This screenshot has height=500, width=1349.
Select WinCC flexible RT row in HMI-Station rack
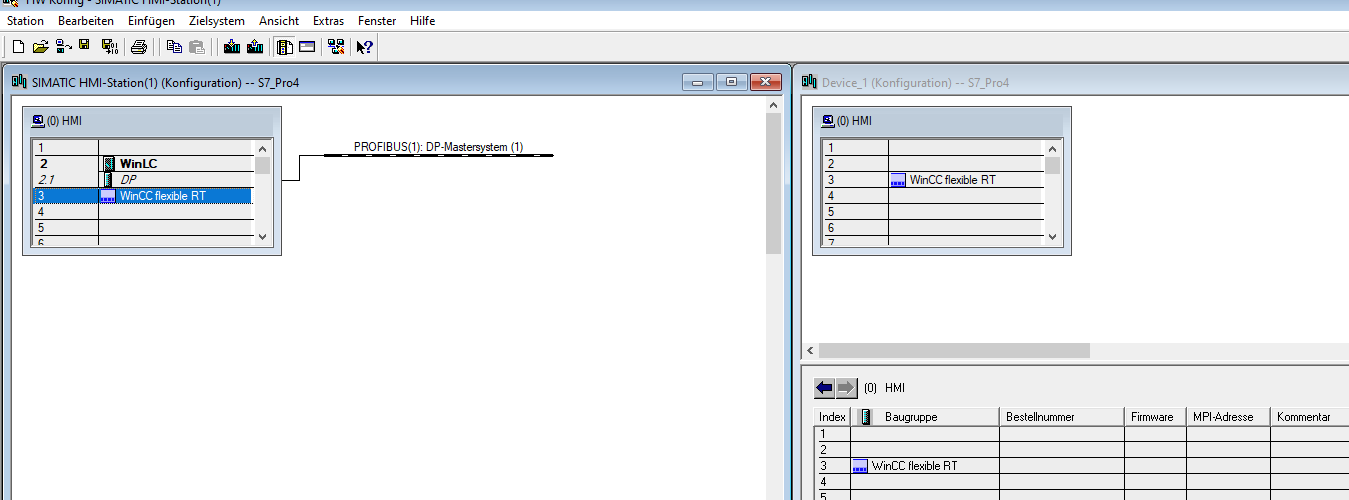click(143, 196)
